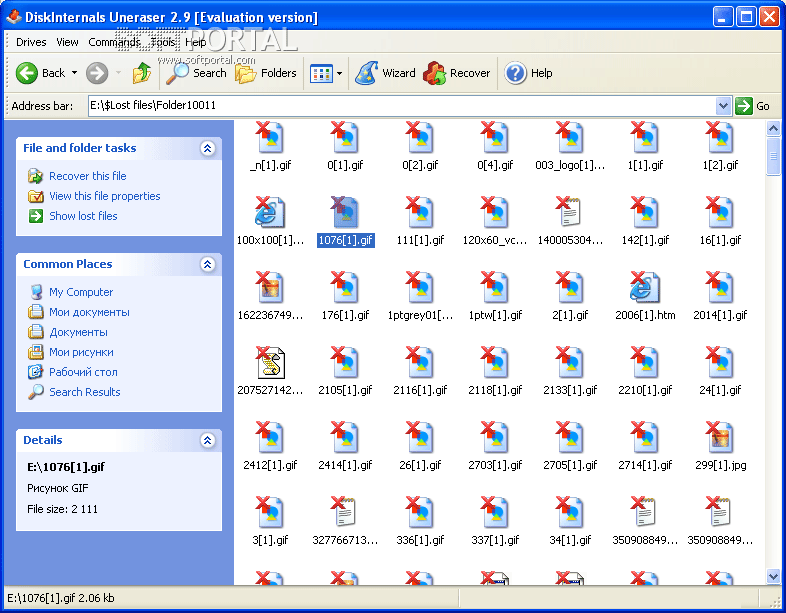
Task: Click the selected 1076[1].gif file name
Action: (x=345, y=240)
